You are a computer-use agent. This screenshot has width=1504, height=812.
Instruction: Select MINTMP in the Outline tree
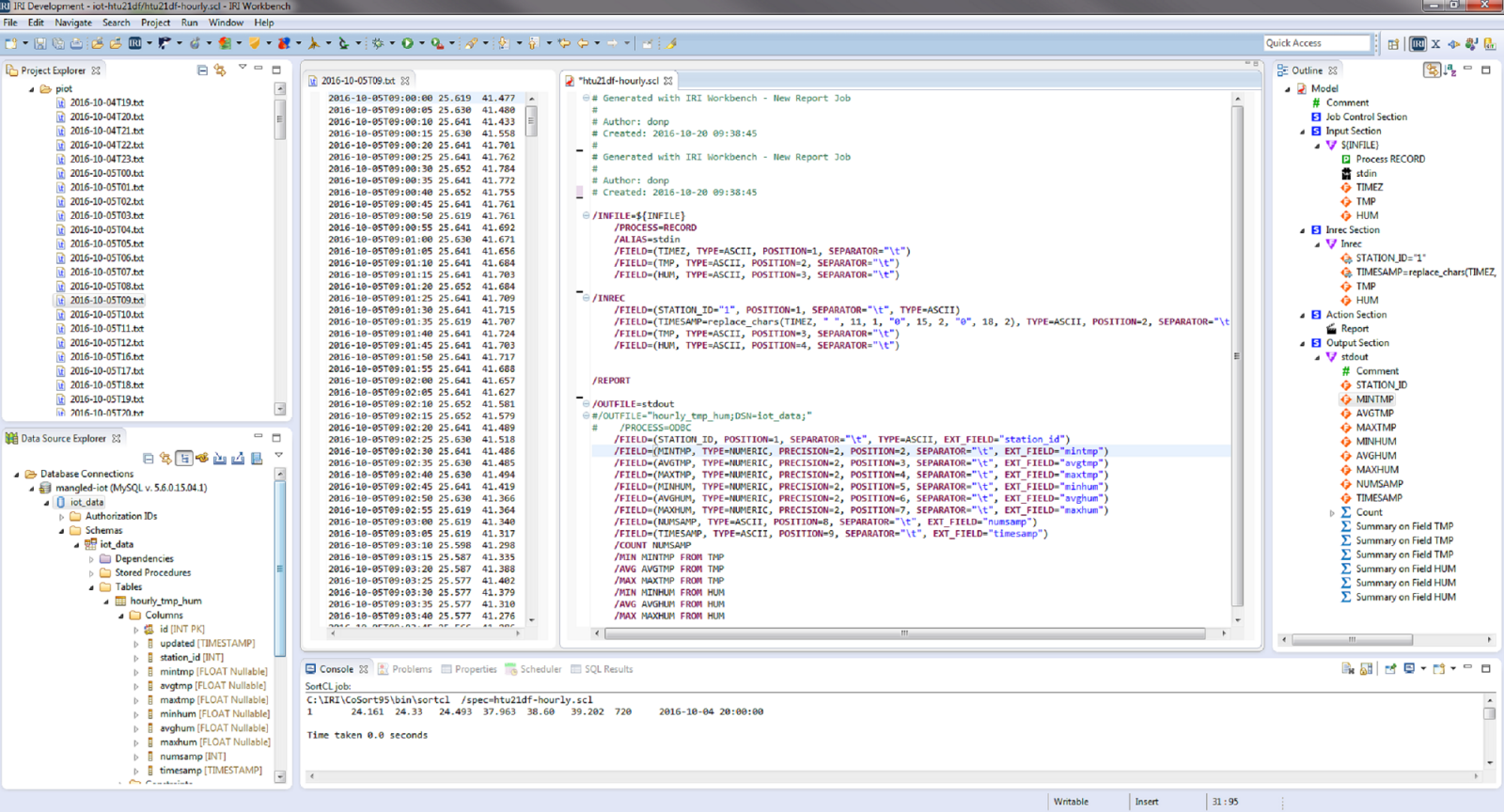tap(1374, 399)
